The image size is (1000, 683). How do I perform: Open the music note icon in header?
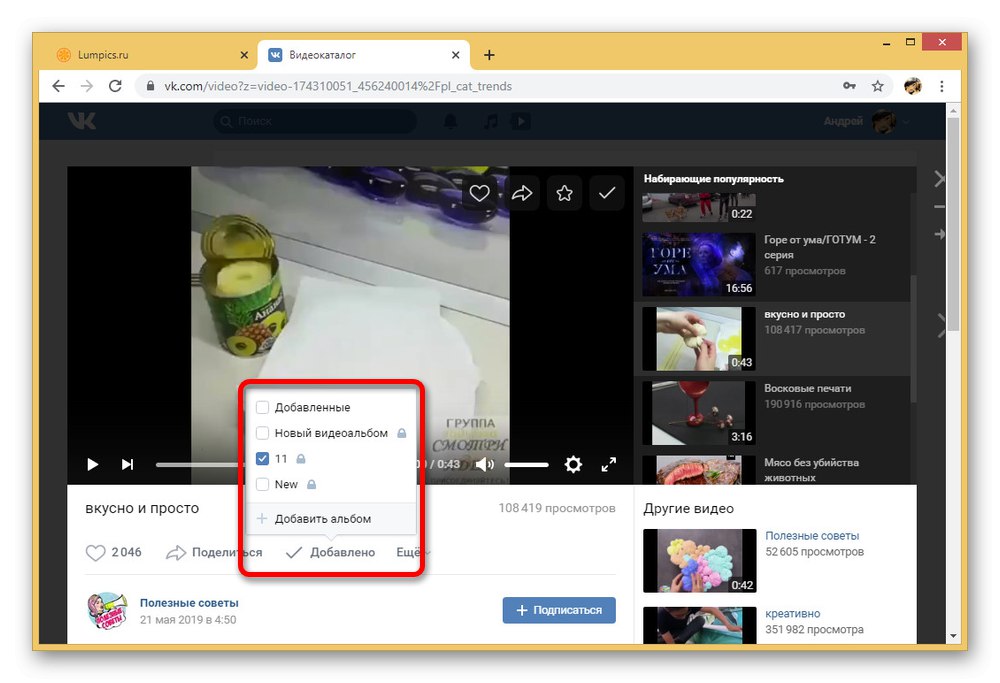click(x=490, y=121)
